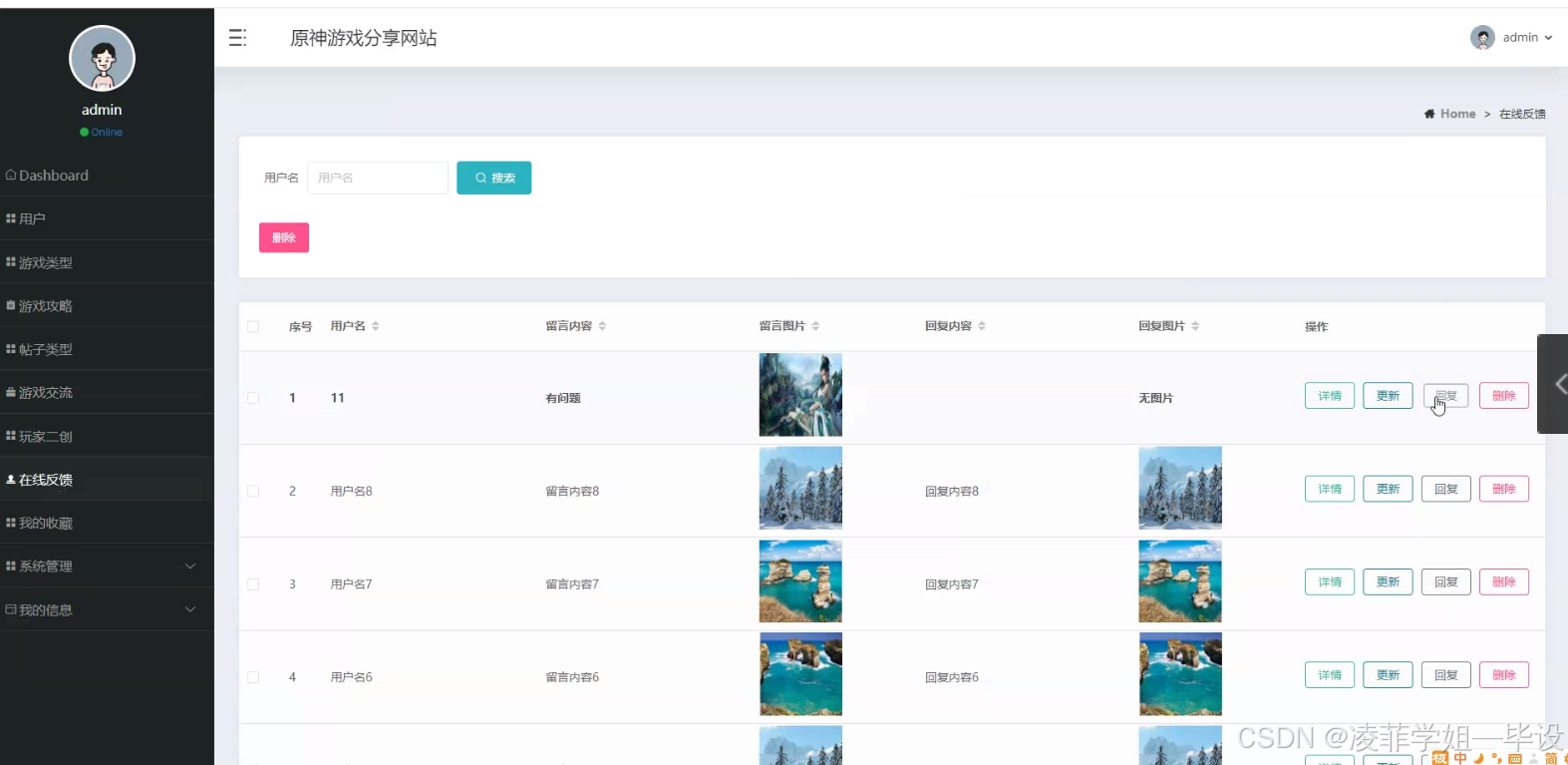Screen dimensions: 1568x765
Task: Click the Home breadcrumb link
Action: (x=1457, y=114)
